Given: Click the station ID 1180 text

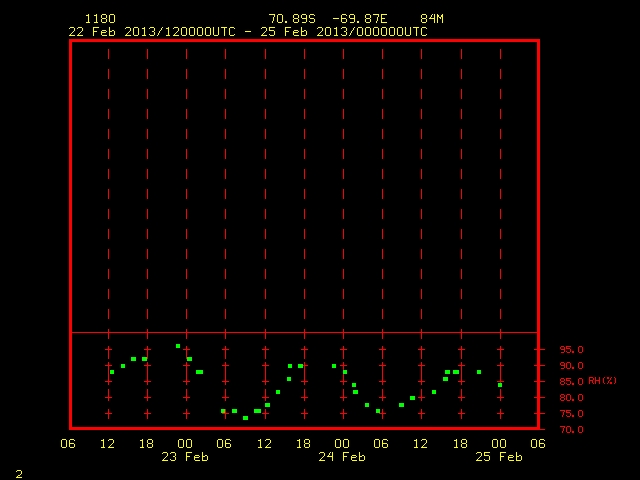Looking at the screenshot, I should pyautogui.click(x=100, y=19).
